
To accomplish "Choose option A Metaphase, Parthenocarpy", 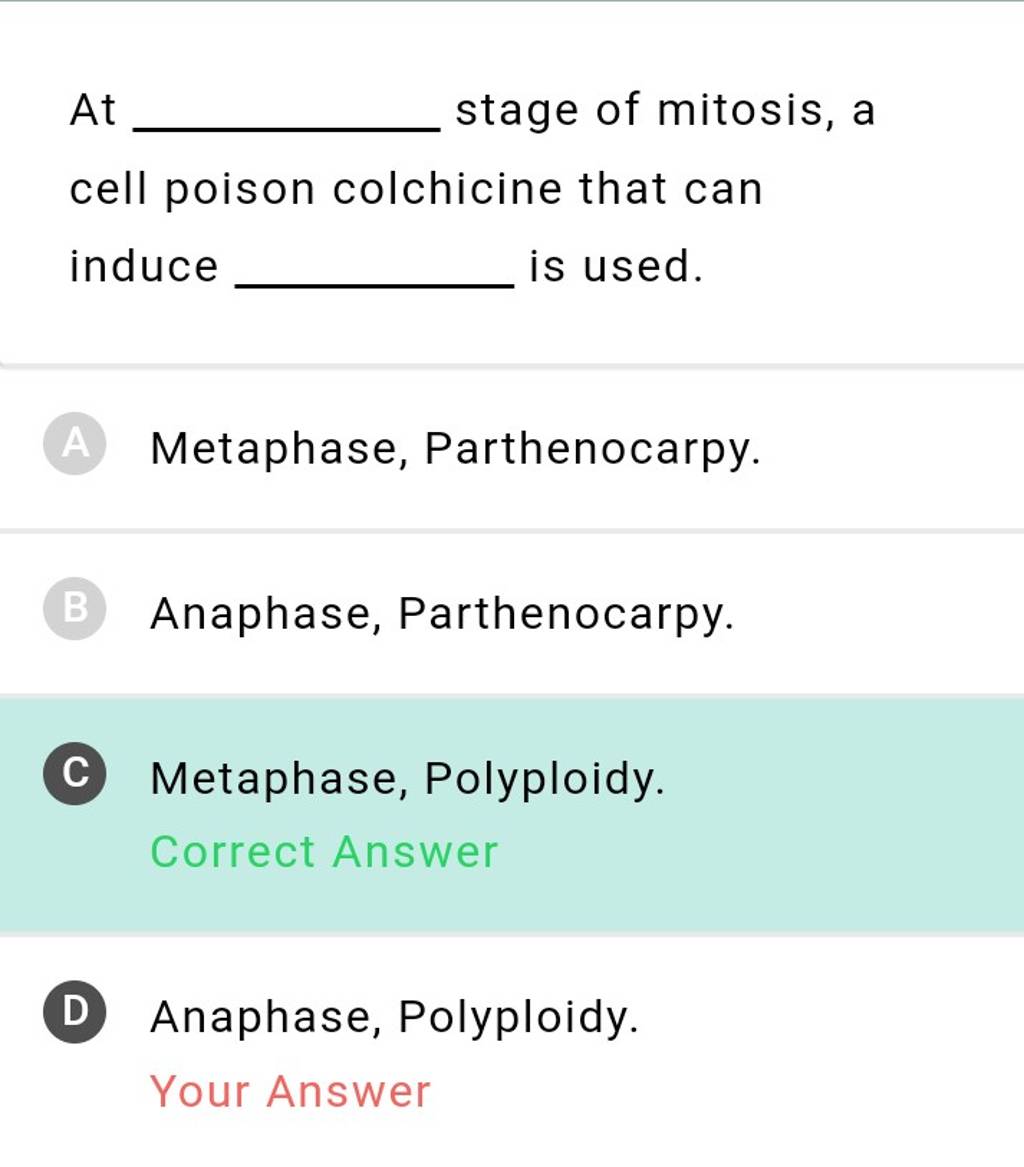I will (455, 449).
